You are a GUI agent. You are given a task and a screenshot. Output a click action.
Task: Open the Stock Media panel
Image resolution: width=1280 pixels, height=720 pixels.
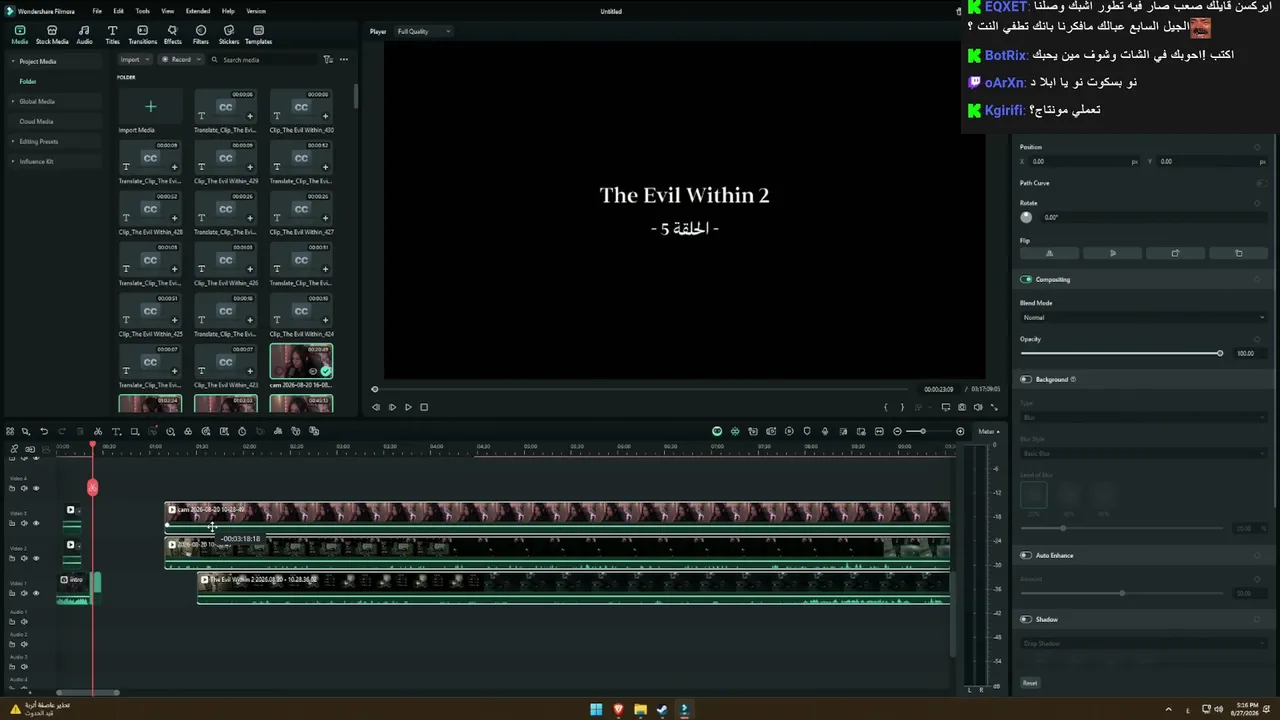pyautogui.click(x=52, y=35)
